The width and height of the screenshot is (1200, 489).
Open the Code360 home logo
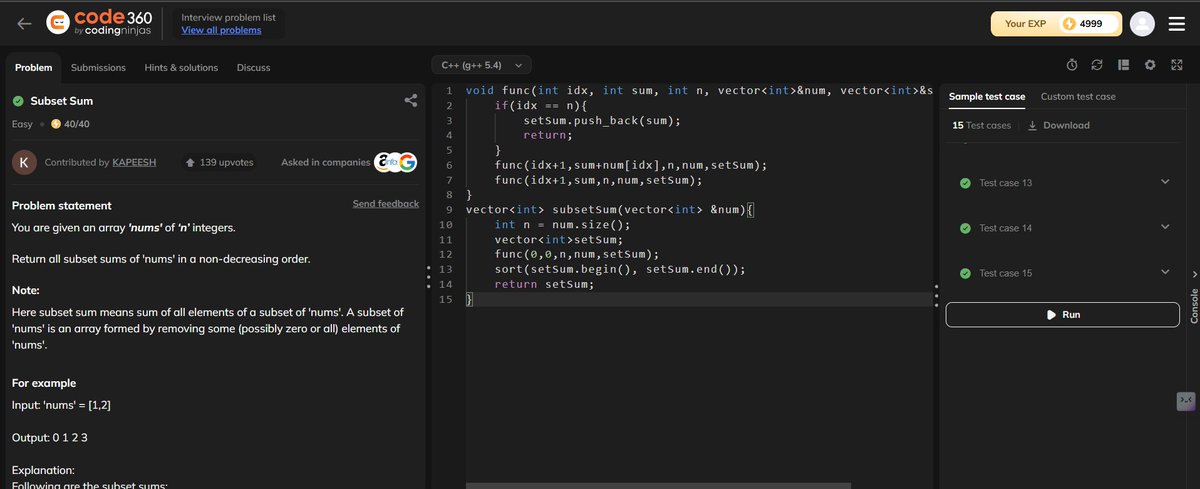pos(100,23)
